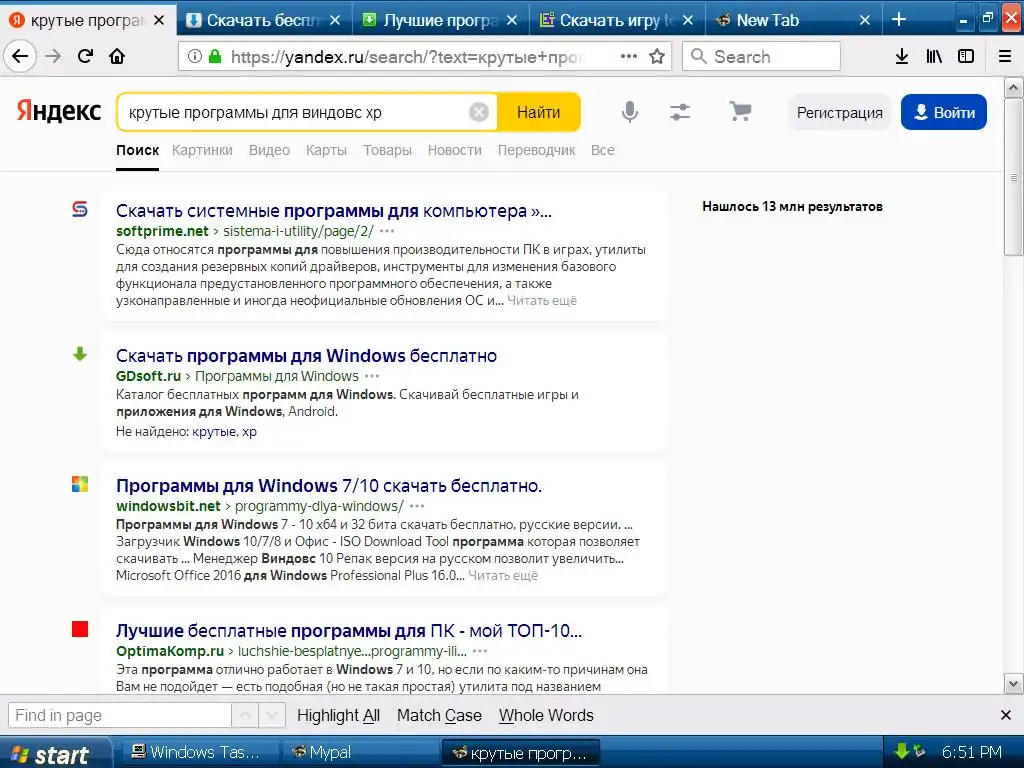Toggle the sidebar view icon

pyautogui.click(x=966, y=56)
